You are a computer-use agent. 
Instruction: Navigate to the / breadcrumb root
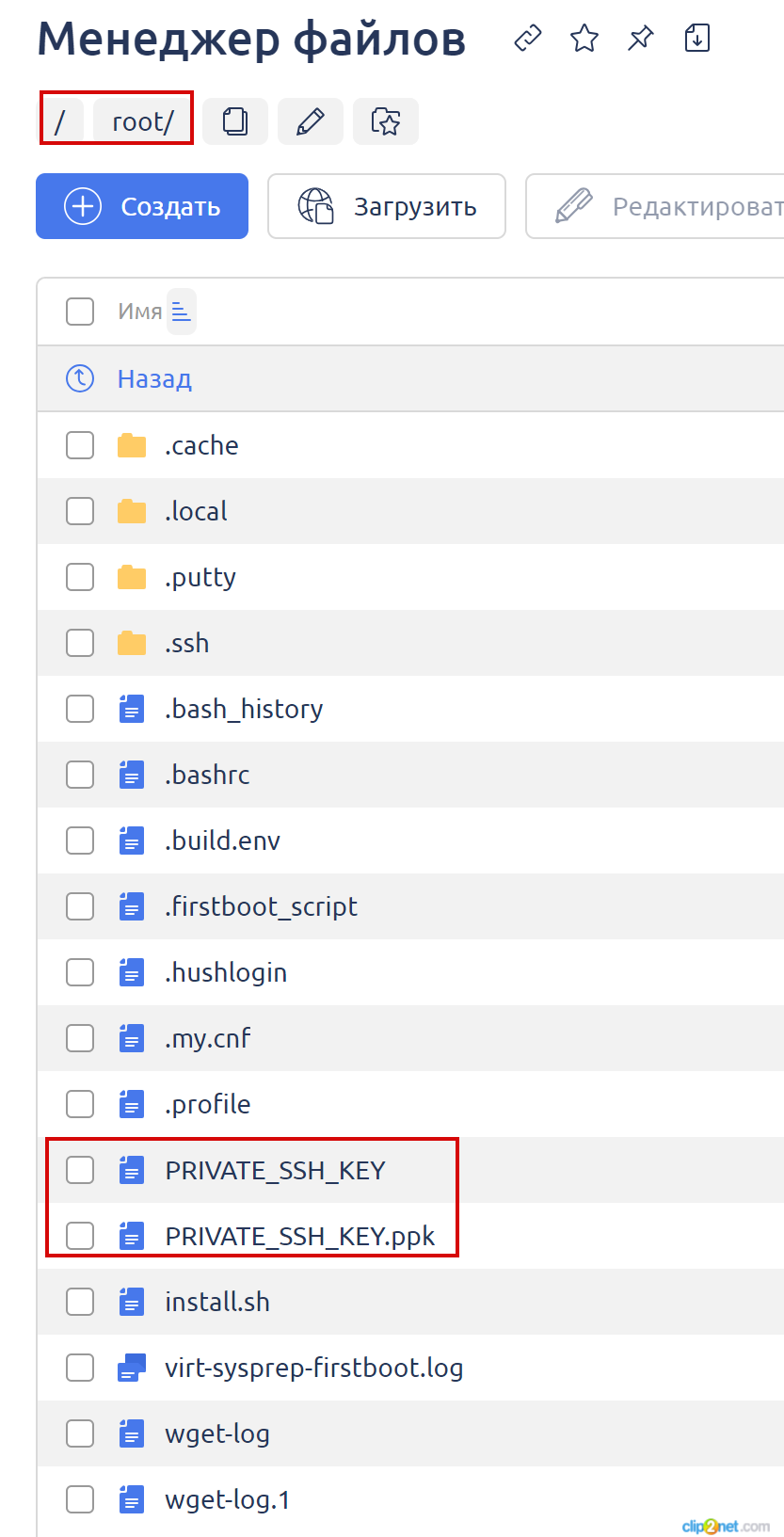[60, 121]
